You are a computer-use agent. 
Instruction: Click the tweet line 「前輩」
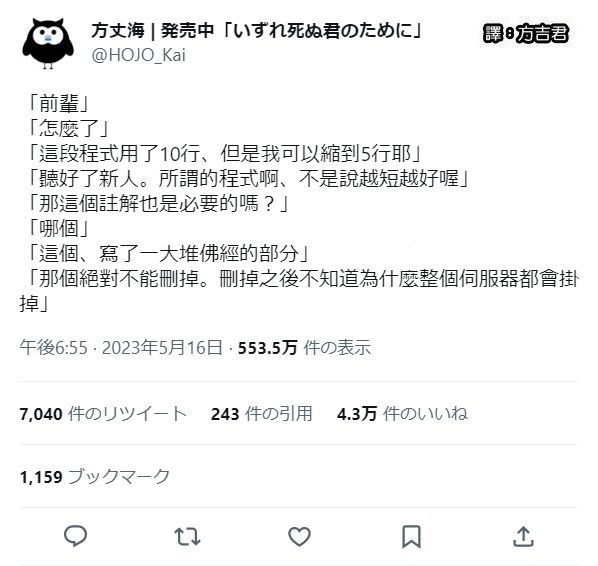(x=59, y=104)
